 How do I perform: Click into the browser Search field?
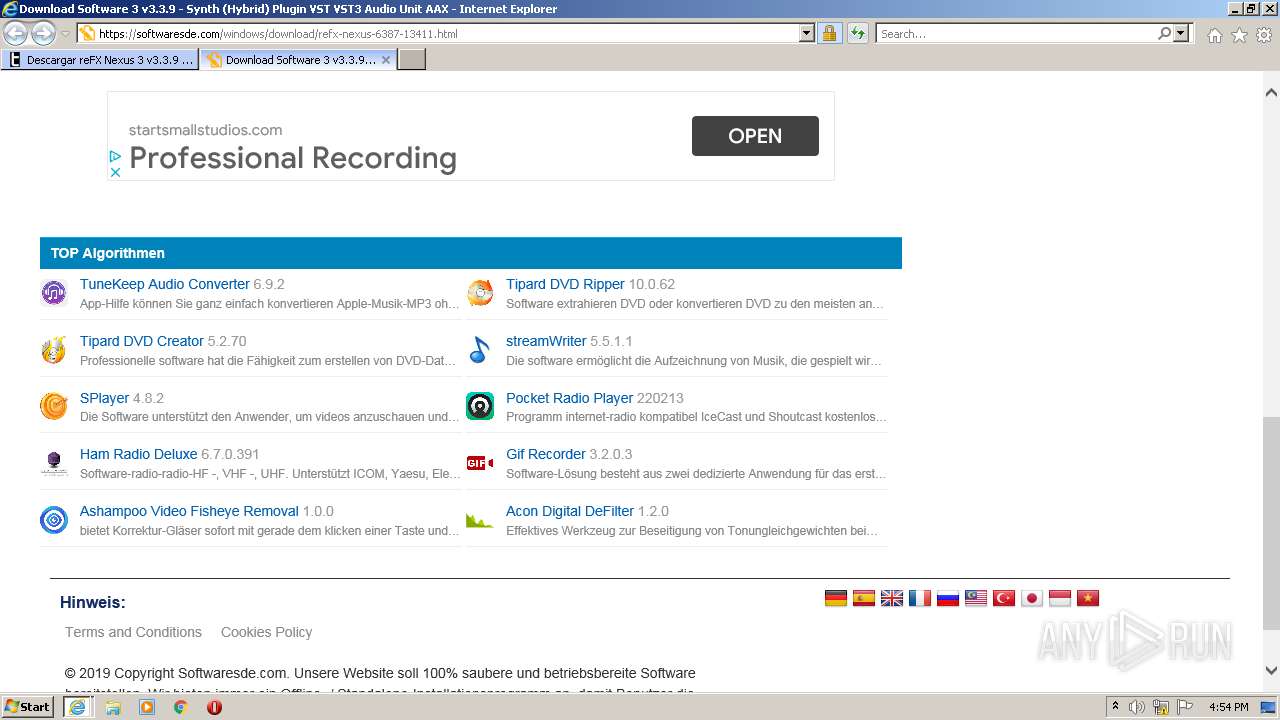[1016, 33]
